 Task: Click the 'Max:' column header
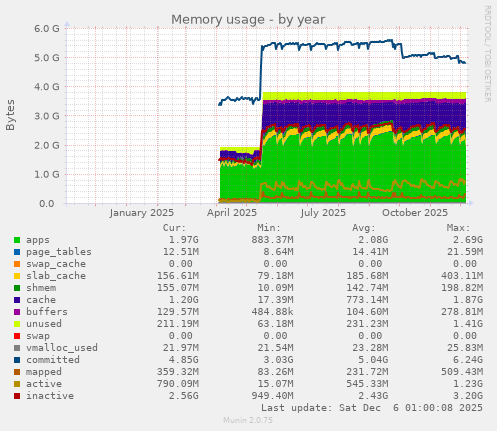point(458,228)
